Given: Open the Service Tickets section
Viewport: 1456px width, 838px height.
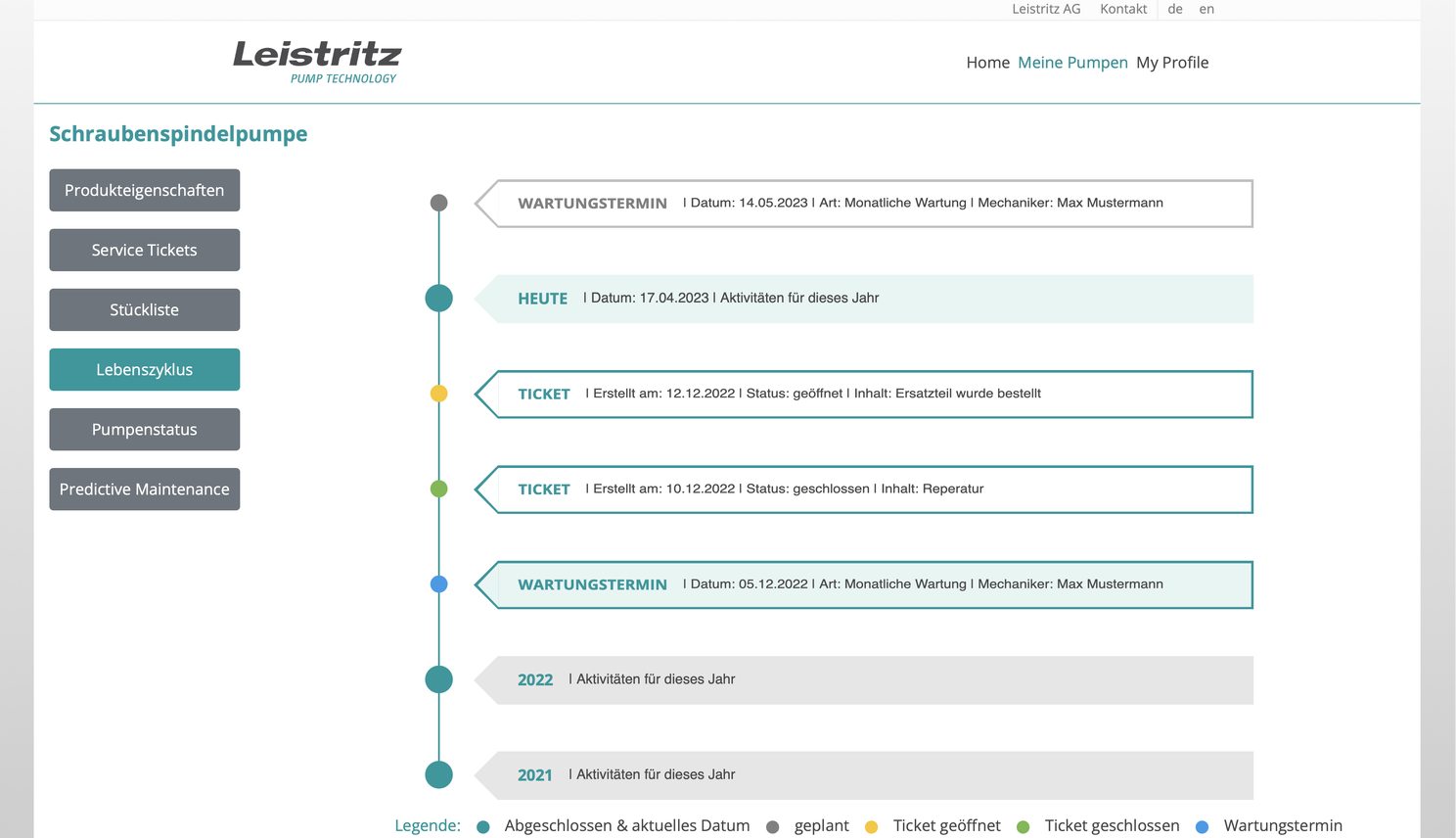Looking at the screenshot, I should (145, 250).
